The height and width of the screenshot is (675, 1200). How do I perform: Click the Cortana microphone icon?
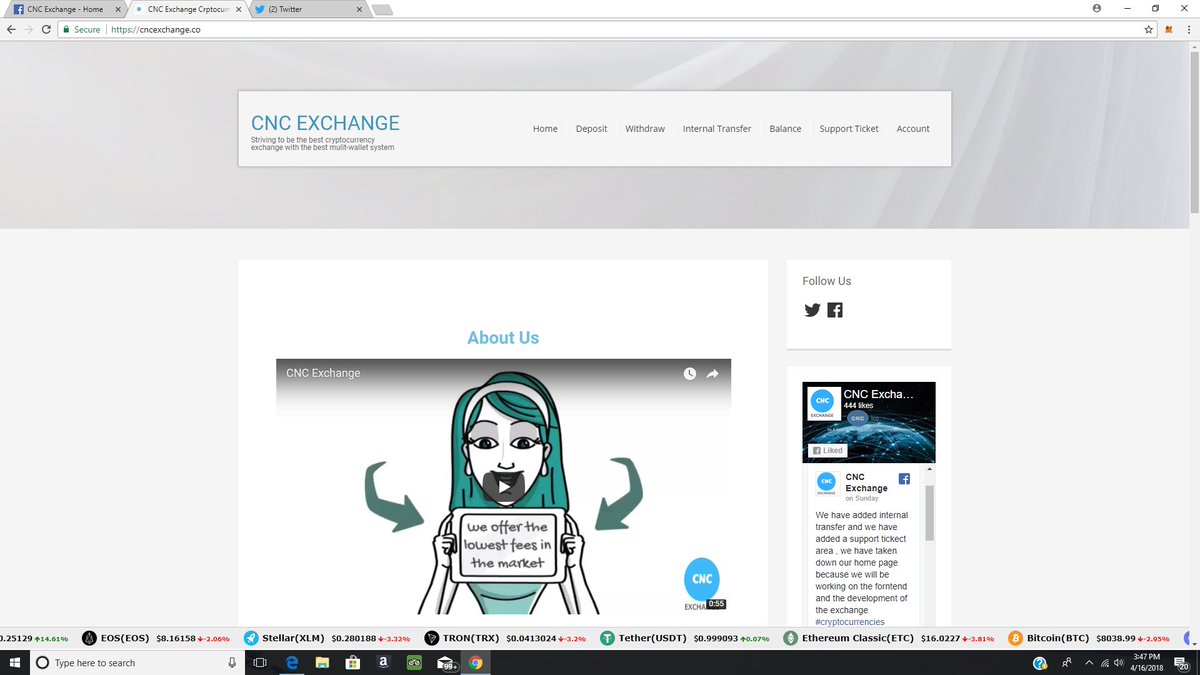click(x=232, y=662)
